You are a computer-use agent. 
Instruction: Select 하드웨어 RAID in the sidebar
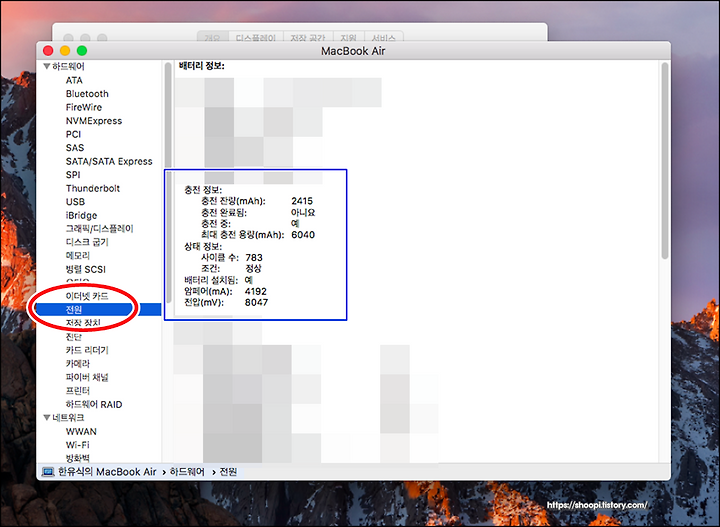tap(94, 404)
